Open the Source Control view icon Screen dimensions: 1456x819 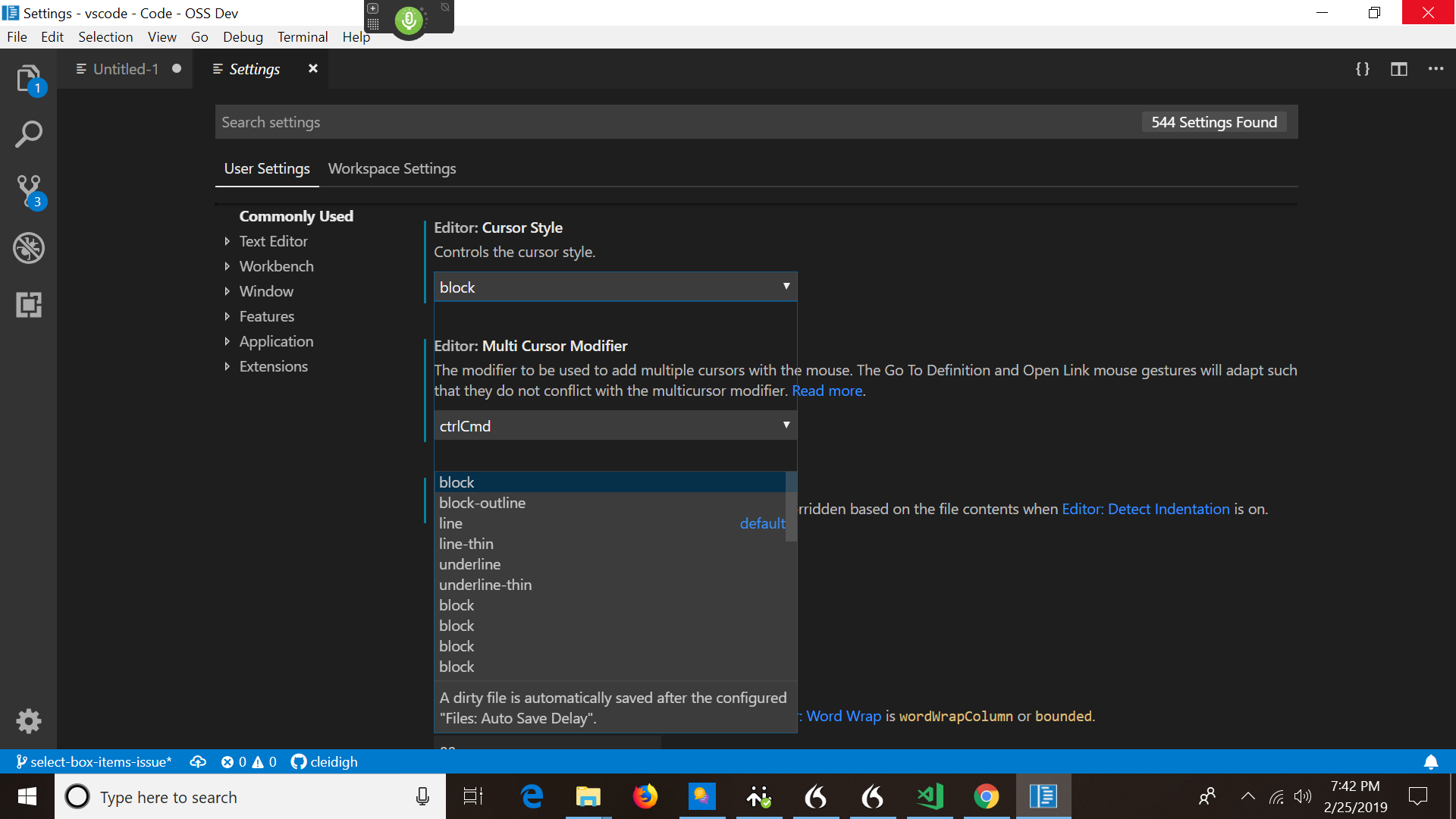coord(28,190)
